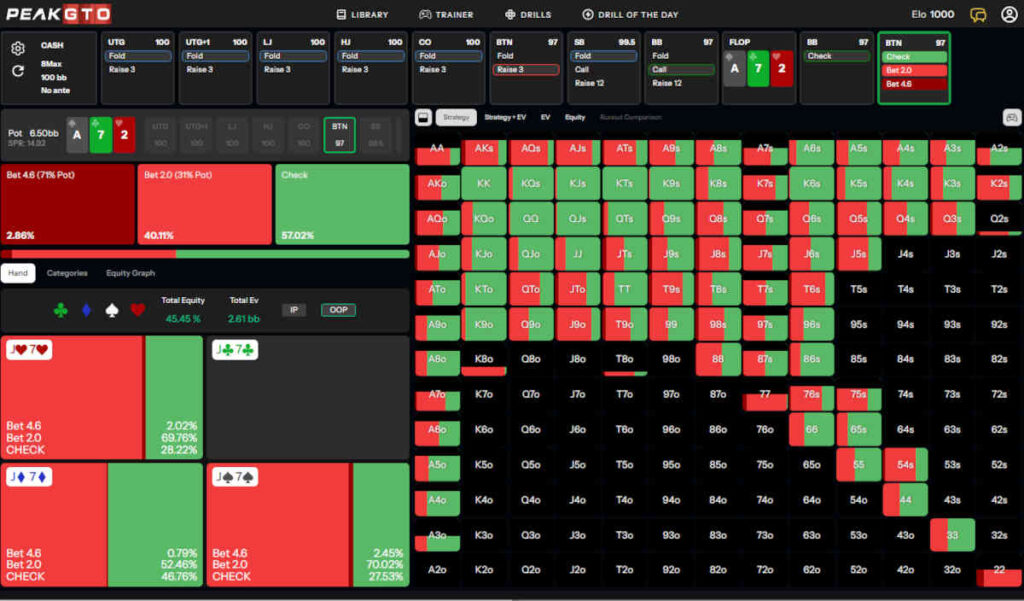Viewport: 1024px width, 601px height.
Task: Filter hands by the blue diamond suit
Action: point(86,310)
